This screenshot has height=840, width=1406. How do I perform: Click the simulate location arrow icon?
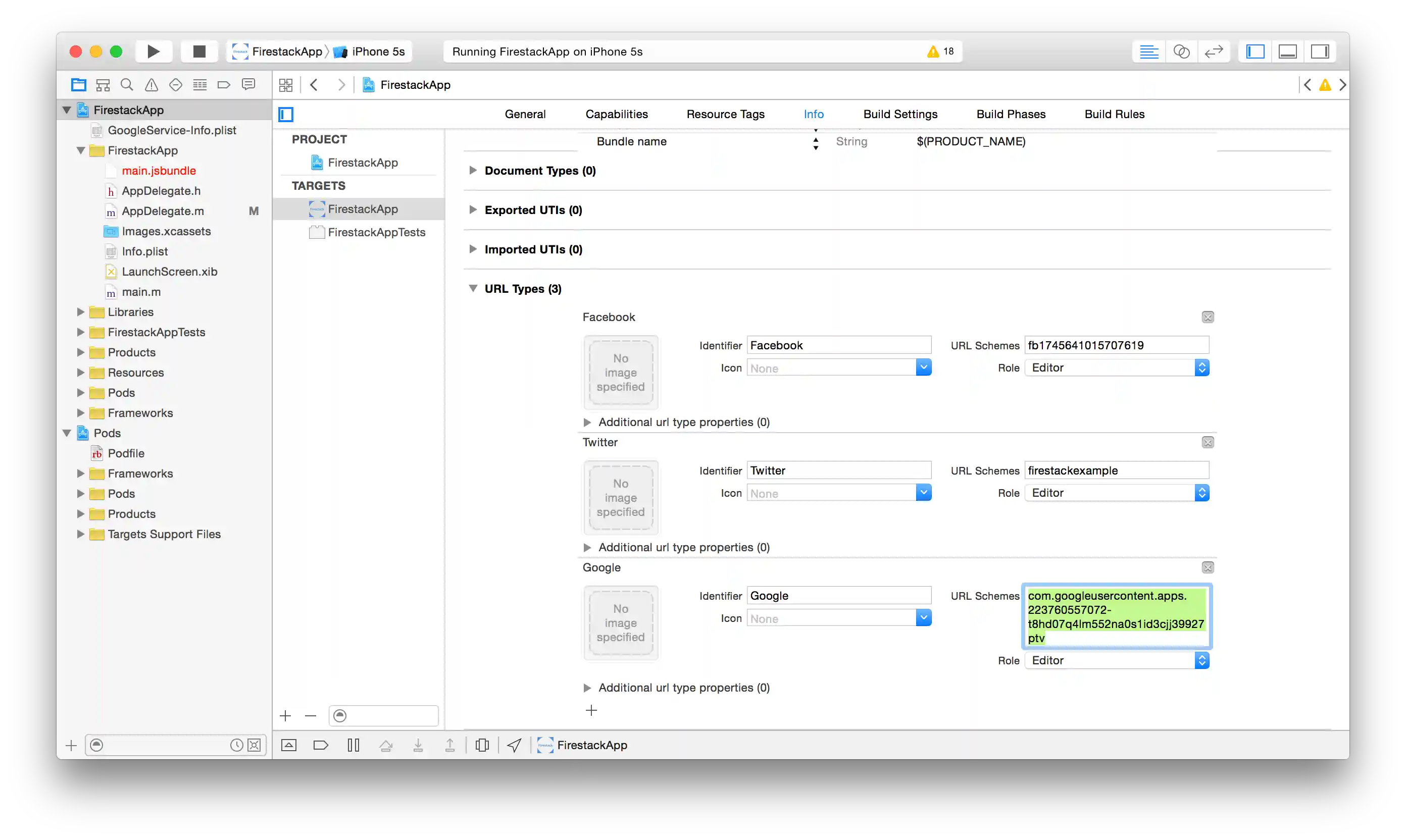coord(514,745)
